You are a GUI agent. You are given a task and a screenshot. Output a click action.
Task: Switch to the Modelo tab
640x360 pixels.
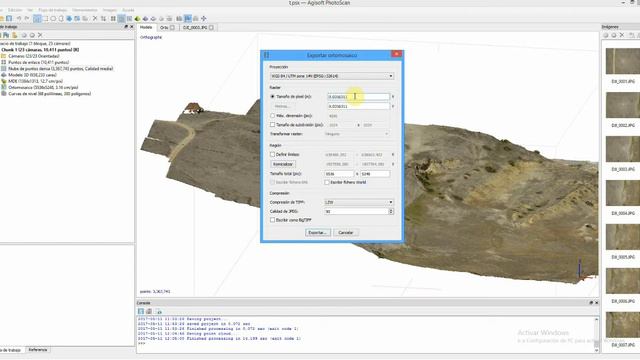coord(146,27)
